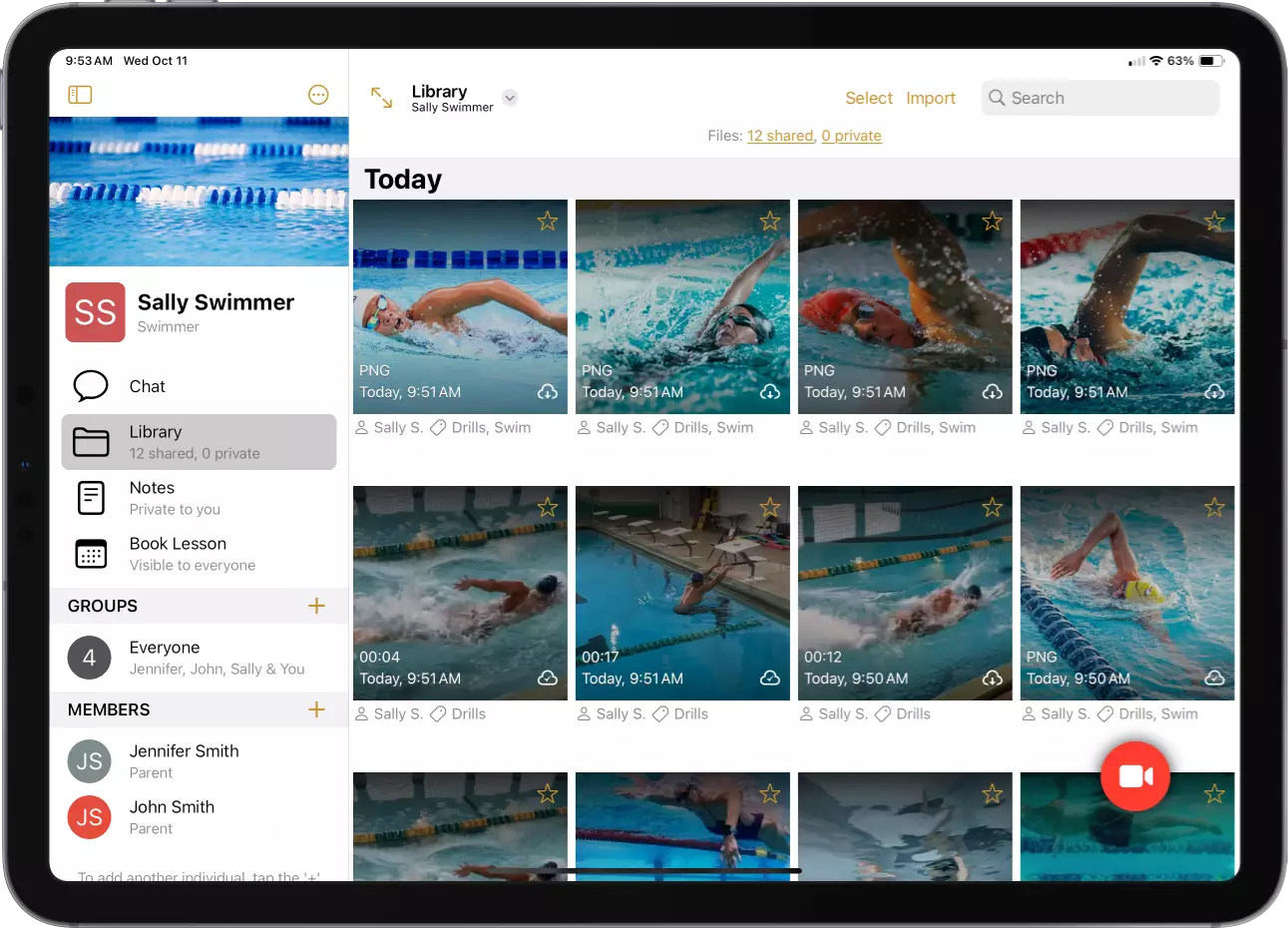Viewport: 1288px width, 928px height.
Task: Star the third thumbnail in third row
Action: [992, 793]
